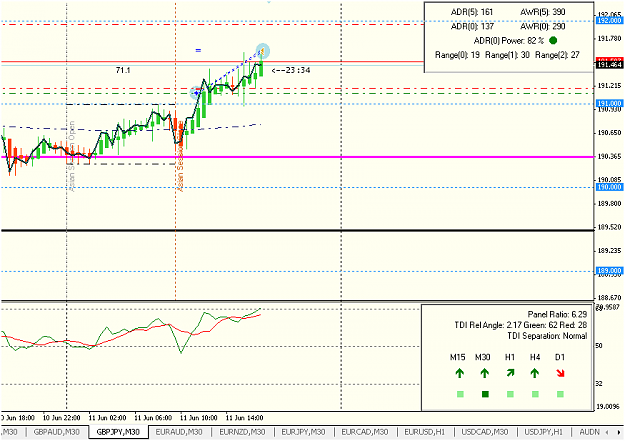
Task: Select the thick black horizontal line
Action: 297,230
